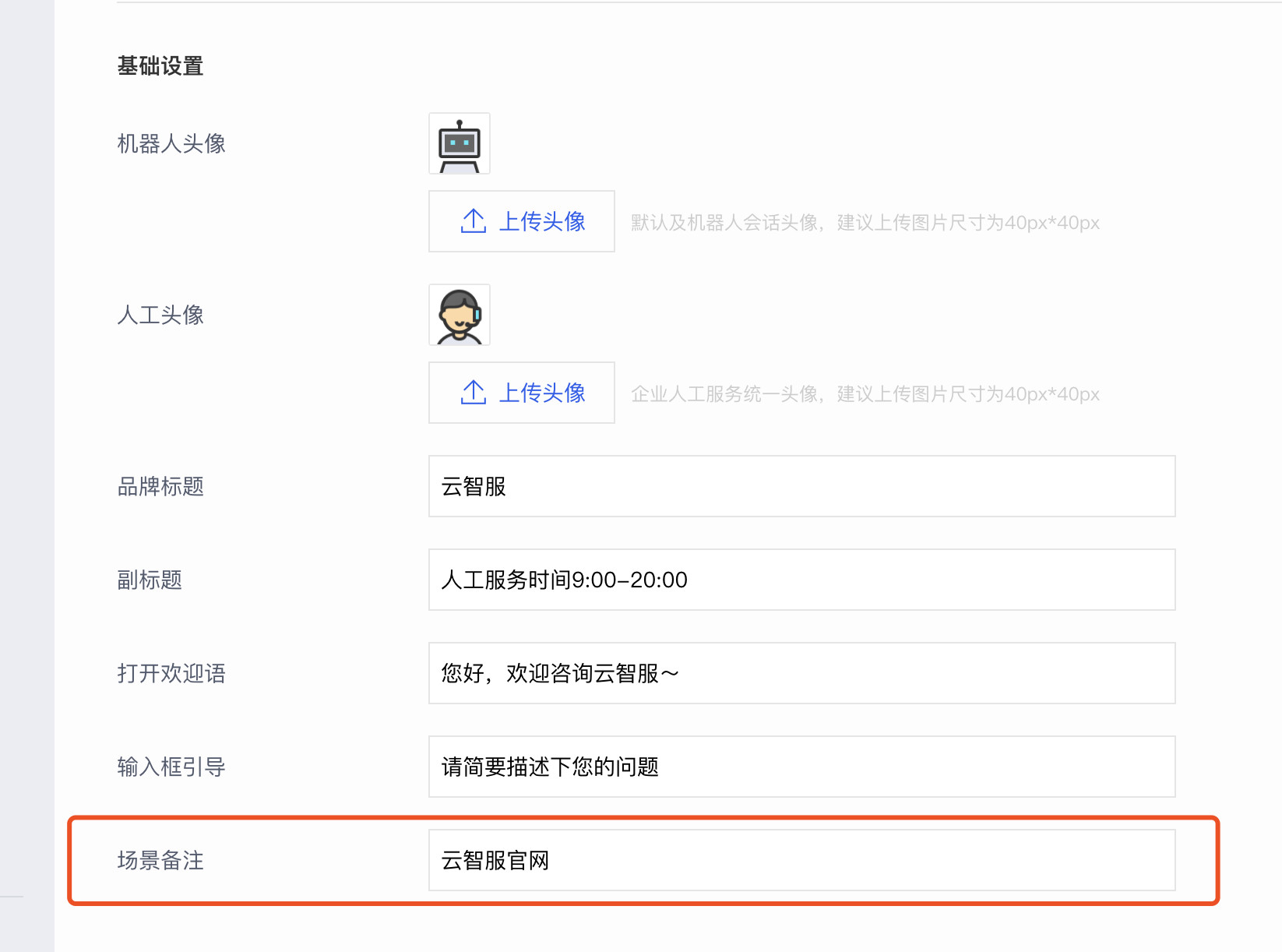Click the 品牌标题 label
The height and width of the screenshot is (952, 1282).
(160, 486)
